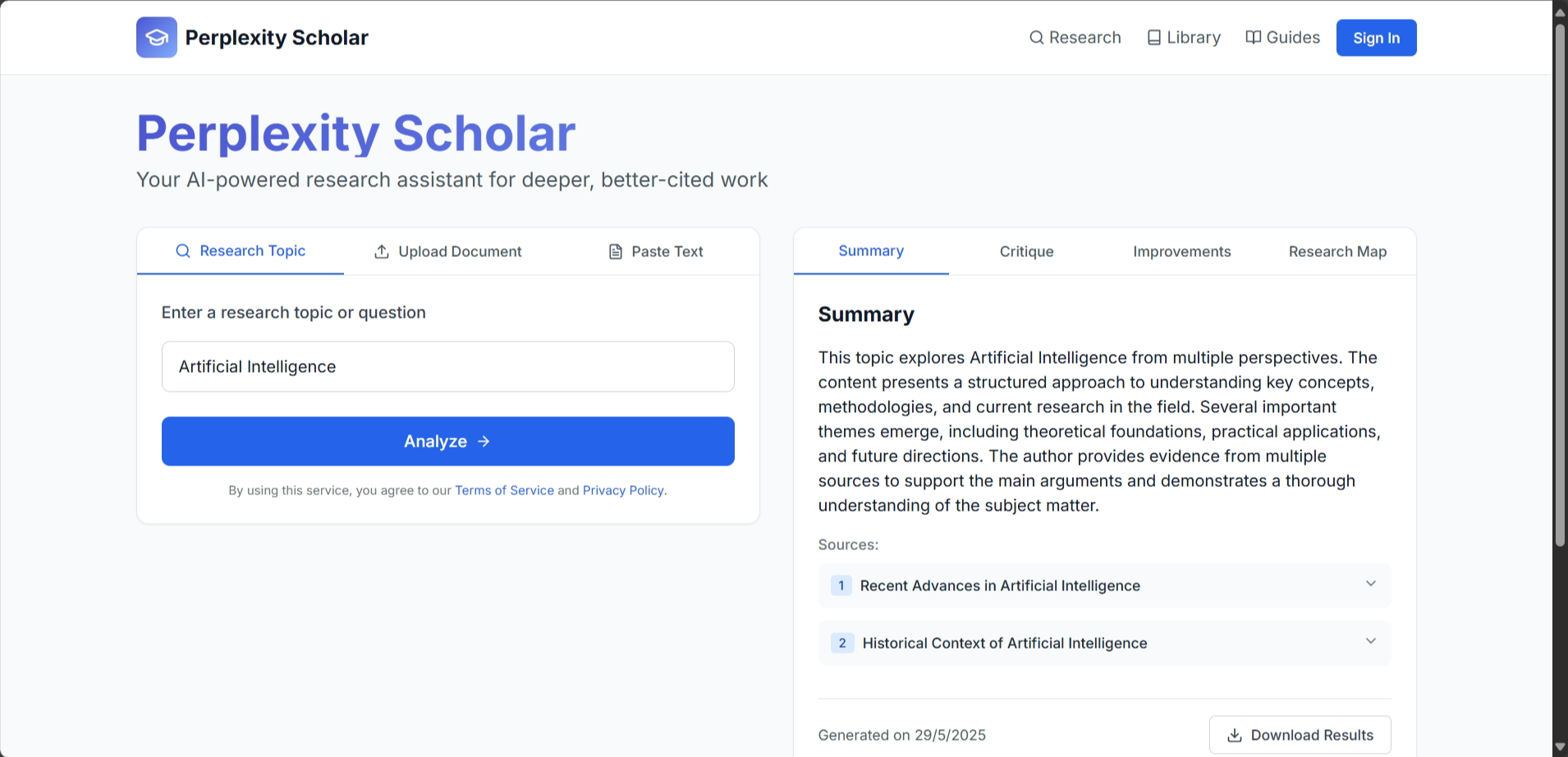The image size is (1568, 757).
Task: Click the upload icon on Upload Document tab
Action: (x=382, y=252)
